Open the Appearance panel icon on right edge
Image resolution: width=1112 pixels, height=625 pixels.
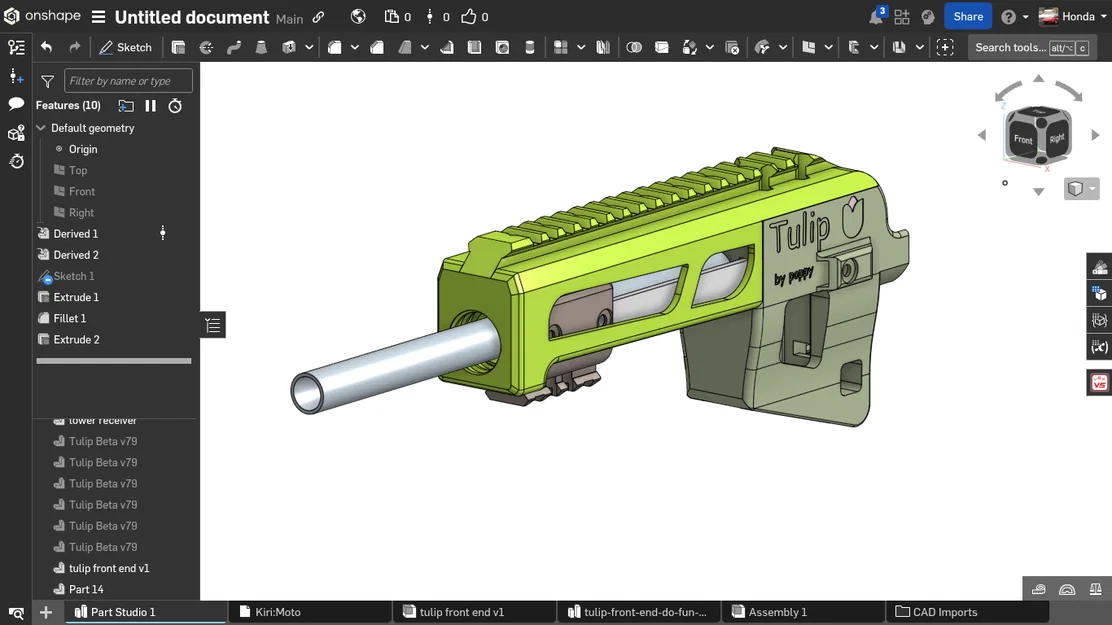(x=1099, y=267)
